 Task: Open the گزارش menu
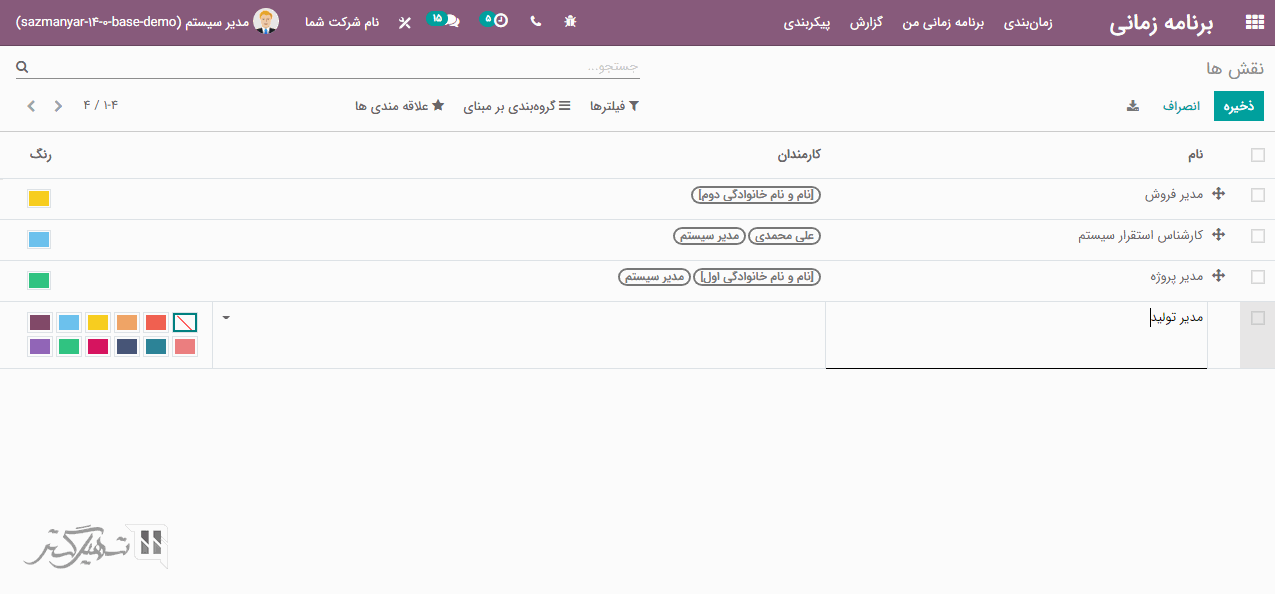coord(865,22)
